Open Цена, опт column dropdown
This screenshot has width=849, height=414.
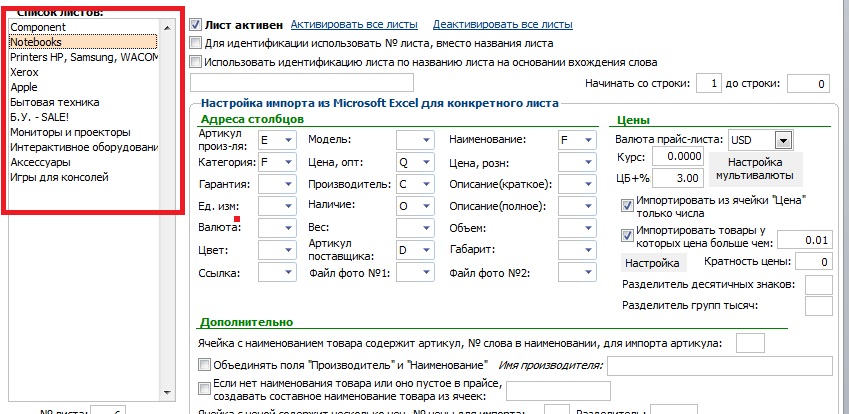tap(427, 162)
